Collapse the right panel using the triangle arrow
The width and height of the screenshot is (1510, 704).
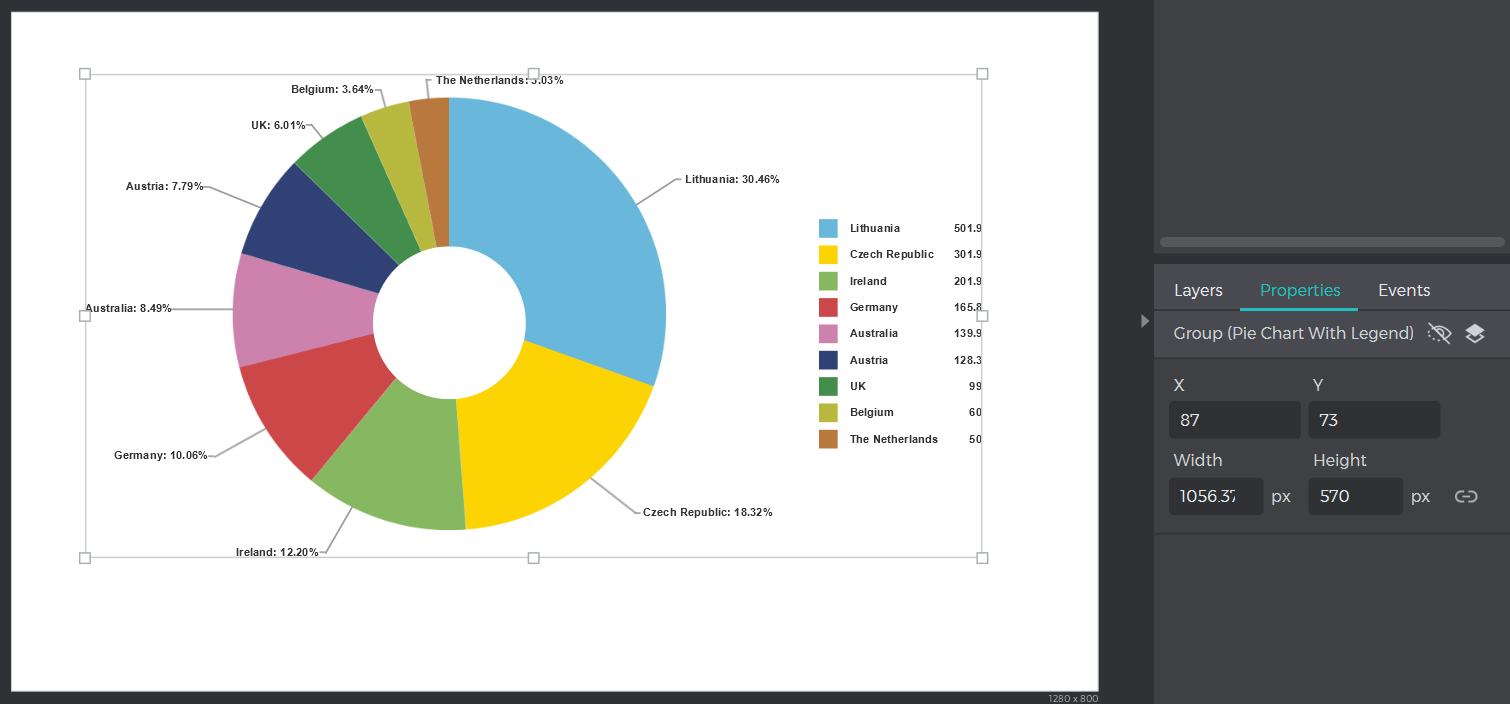click(1145, 321)
